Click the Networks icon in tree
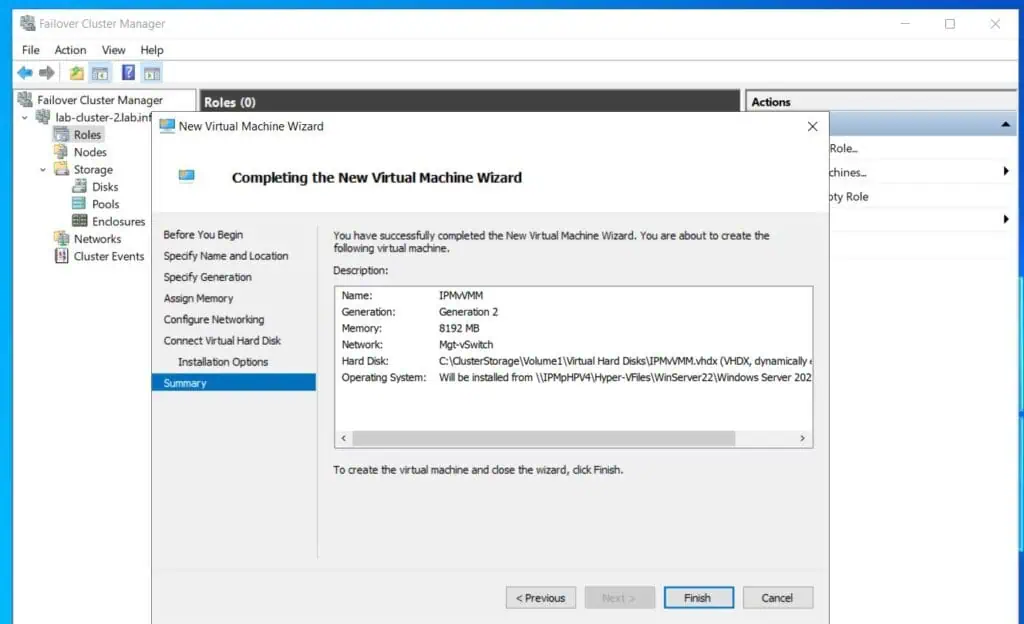Image resolution: width=1024 pixels, height=624 pixels. click(x=61, y=238)
